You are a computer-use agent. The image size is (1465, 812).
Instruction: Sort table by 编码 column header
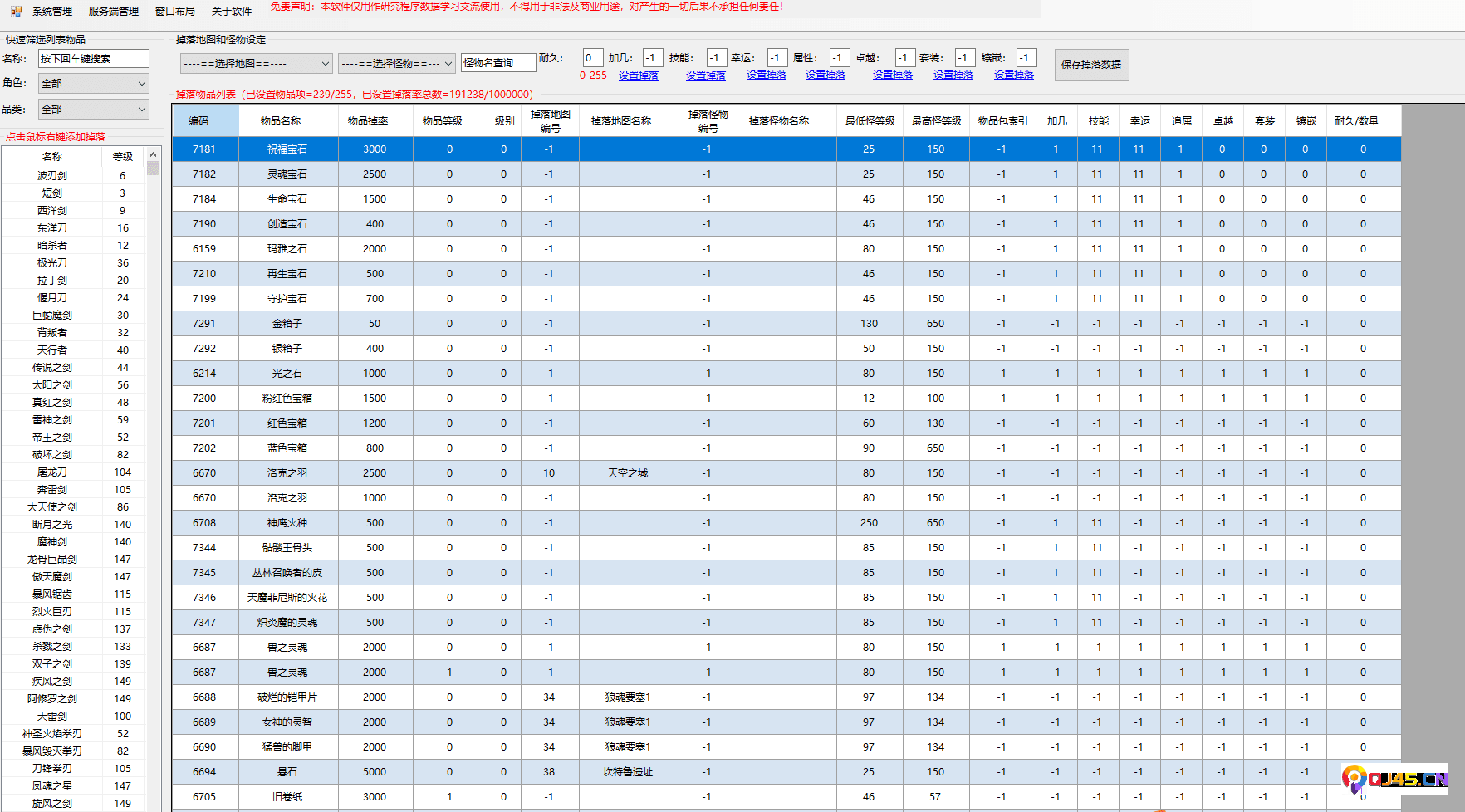tap(205, 121)
